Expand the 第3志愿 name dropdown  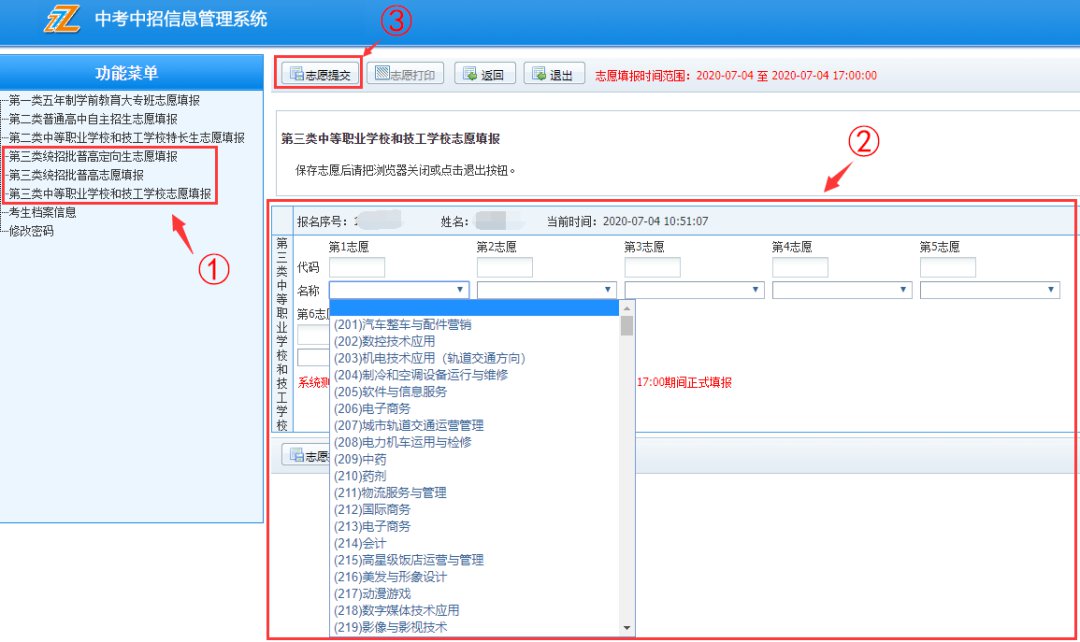click(694, 290)
